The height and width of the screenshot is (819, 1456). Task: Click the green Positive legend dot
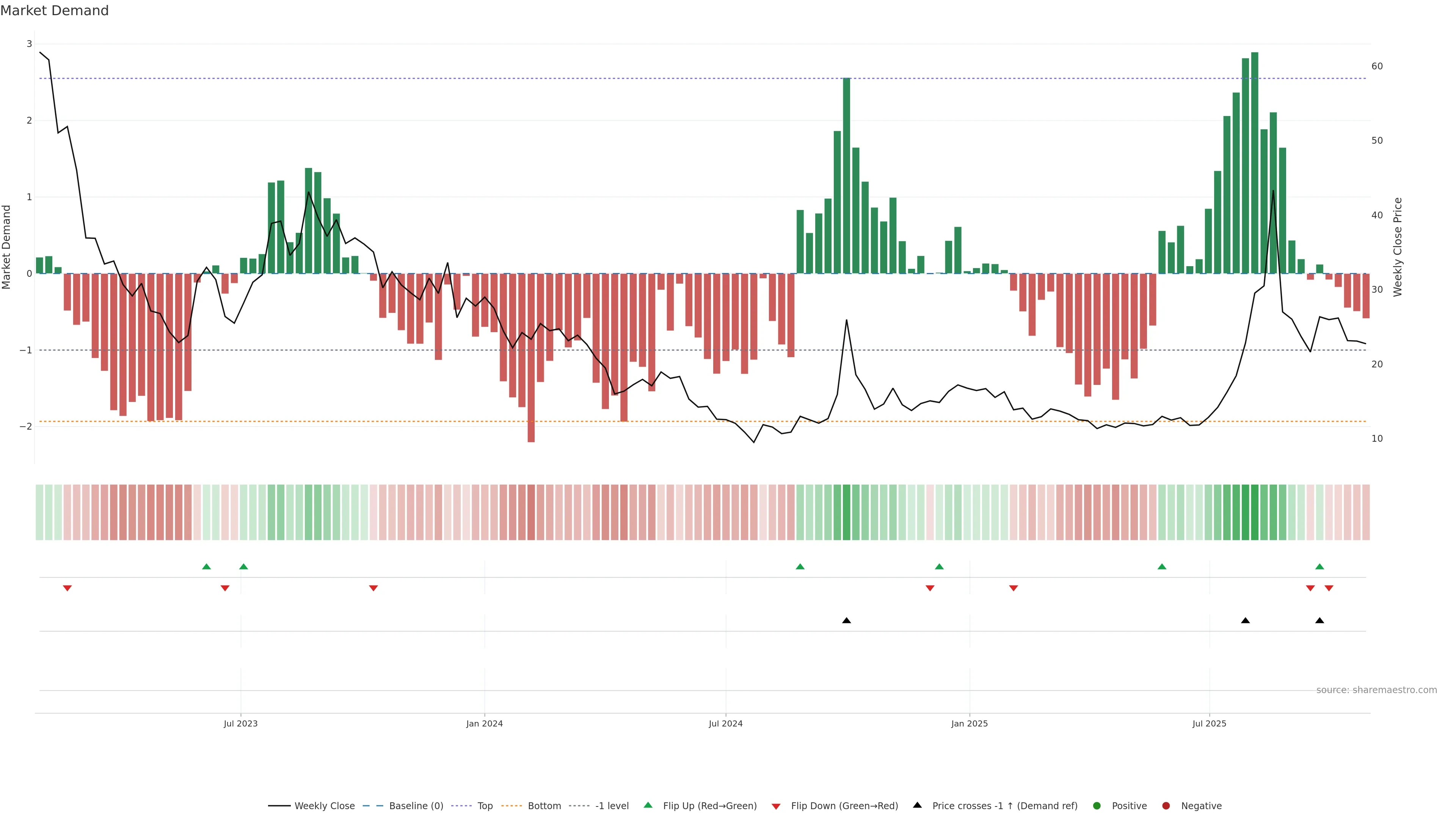pyautogui.click(x=1097, y=805)
